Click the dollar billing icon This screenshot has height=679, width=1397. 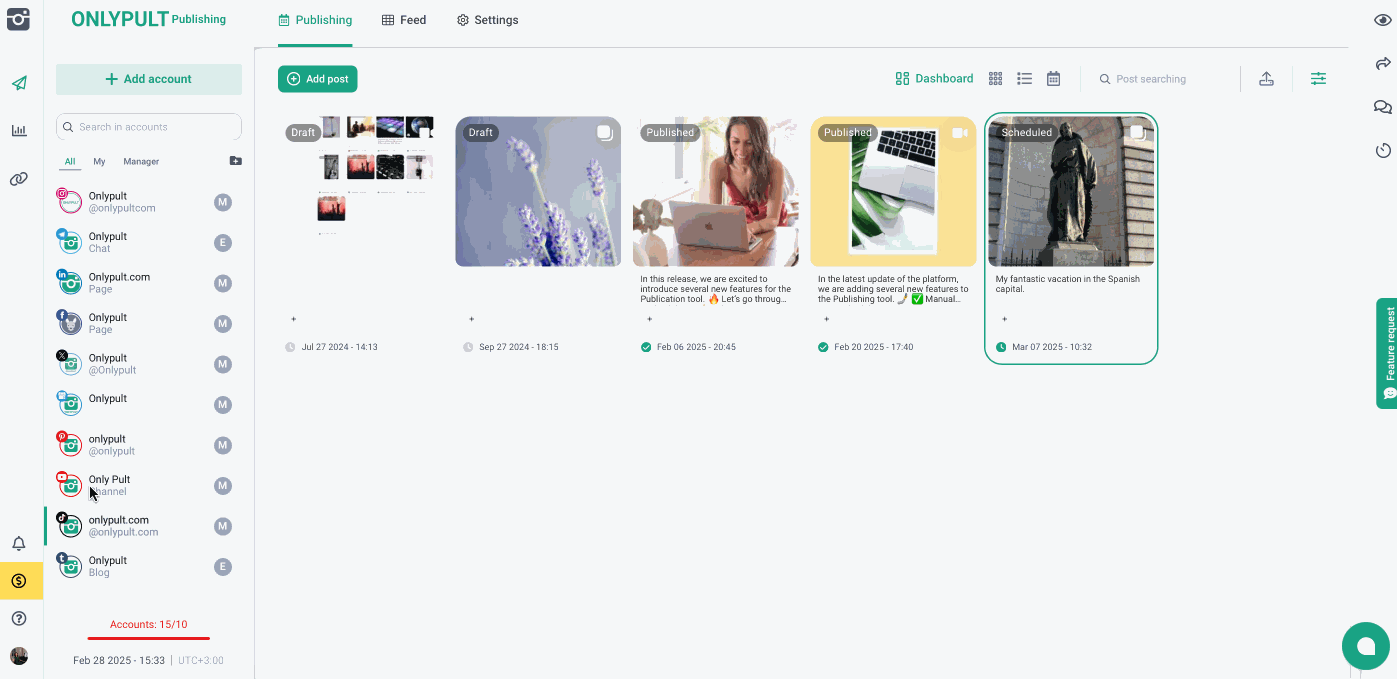(19, 581)
